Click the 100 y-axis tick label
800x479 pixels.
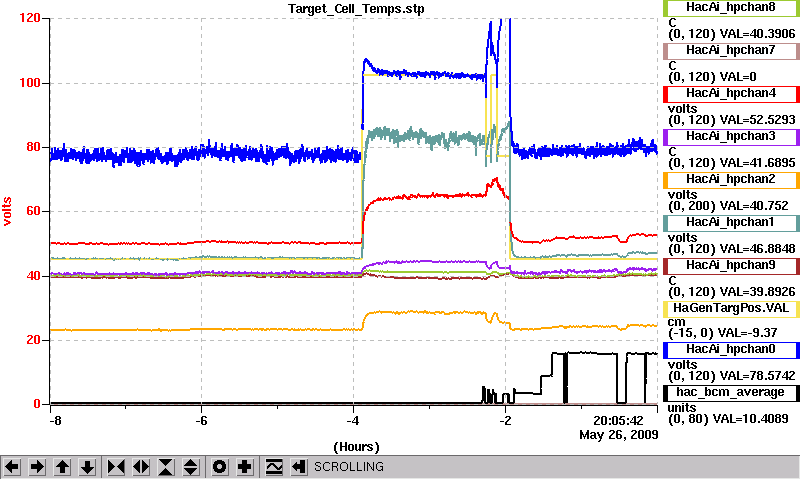30,83
